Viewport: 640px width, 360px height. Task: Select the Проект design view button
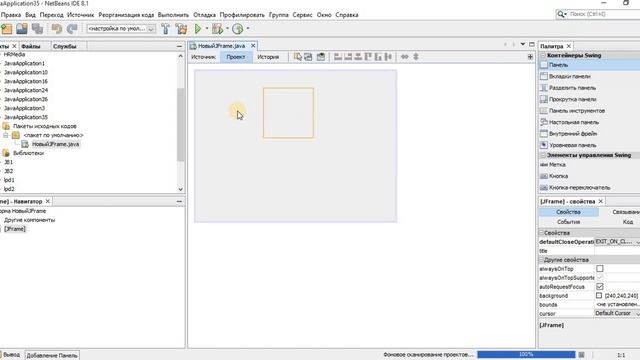tap(236, 57)
